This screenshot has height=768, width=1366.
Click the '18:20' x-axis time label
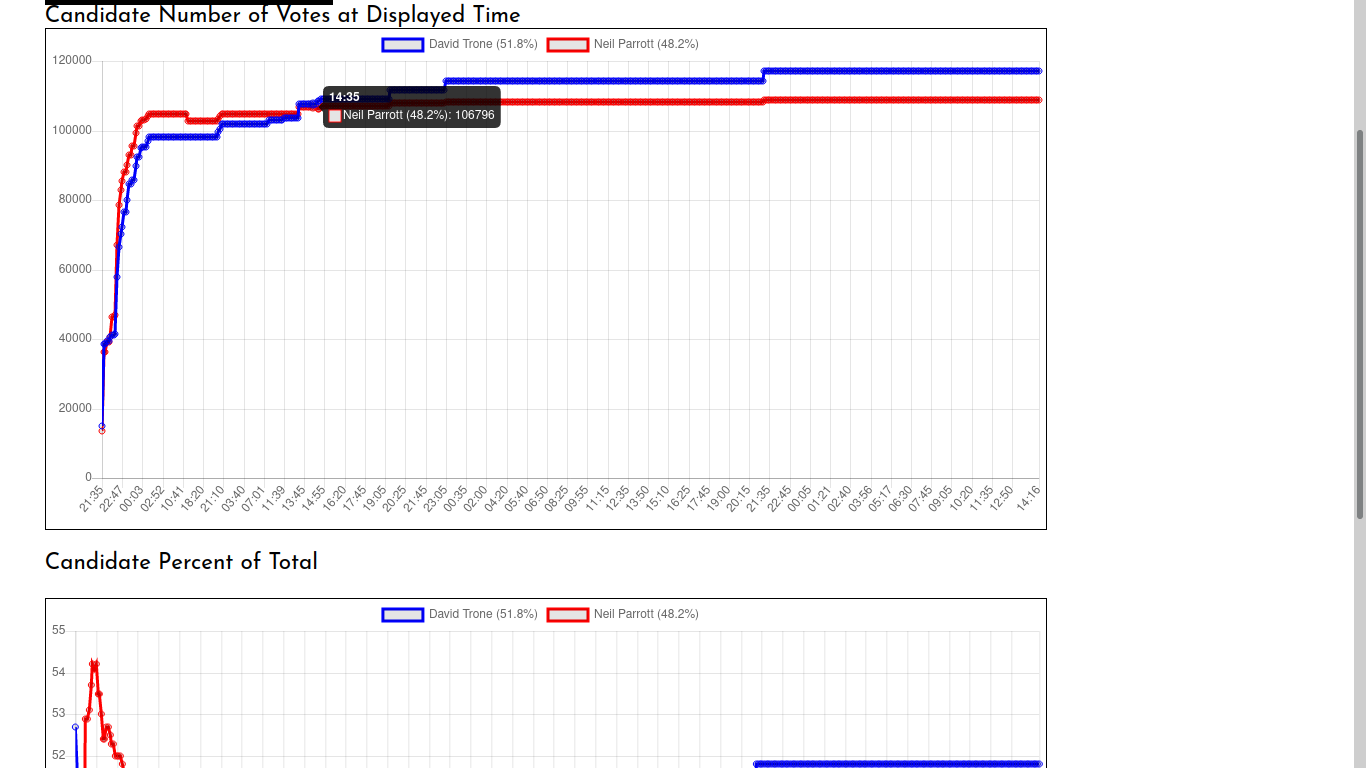click(x=194, y=497)
